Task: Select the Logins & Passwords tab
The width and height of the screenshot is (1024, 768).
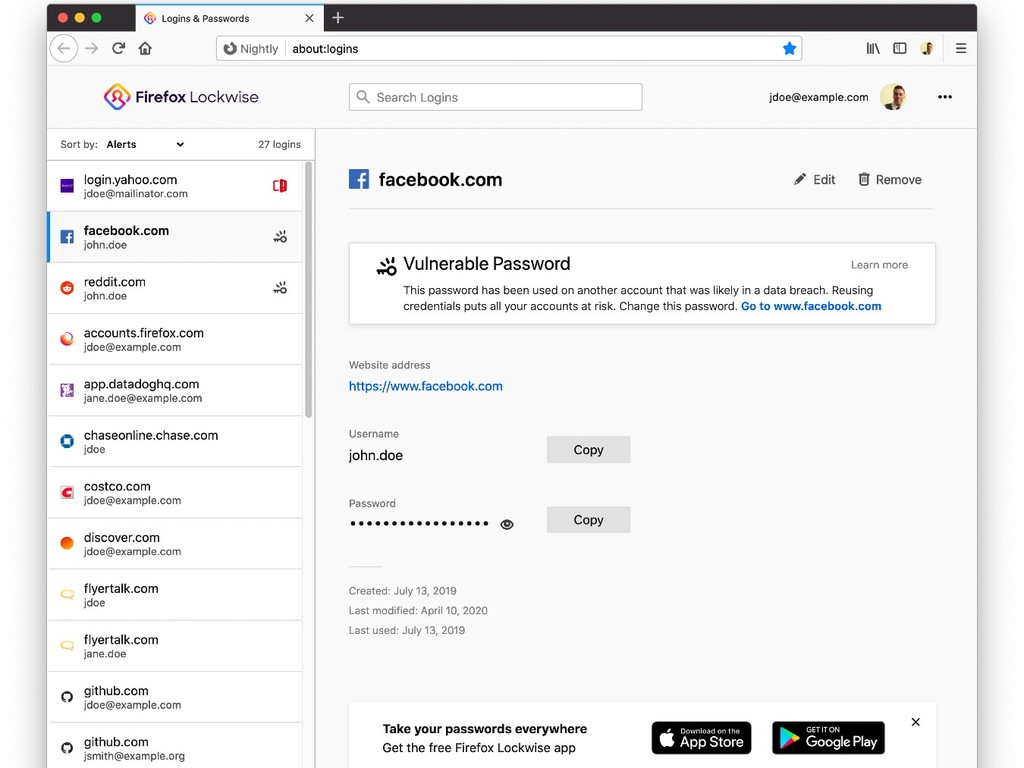Action: 228,18
